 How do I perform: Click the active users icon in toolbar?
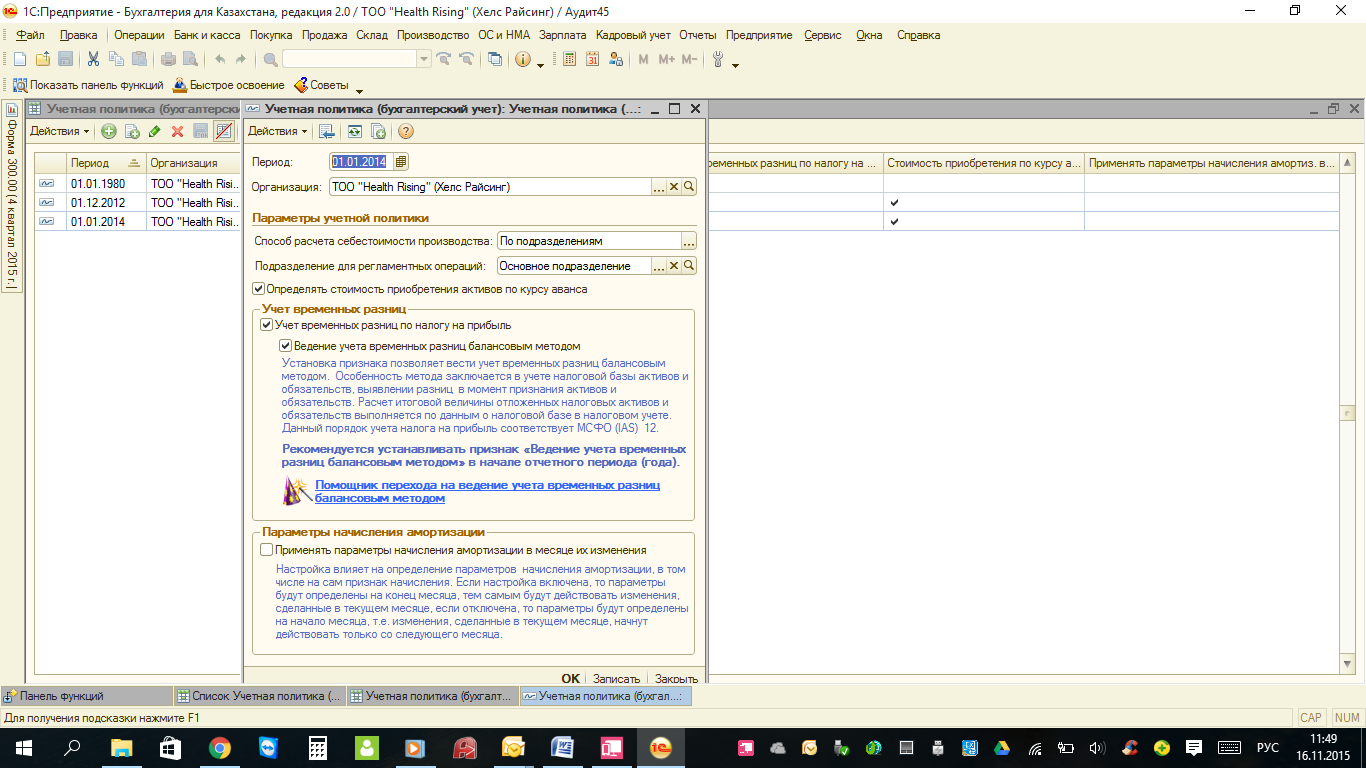coord(617,60)
